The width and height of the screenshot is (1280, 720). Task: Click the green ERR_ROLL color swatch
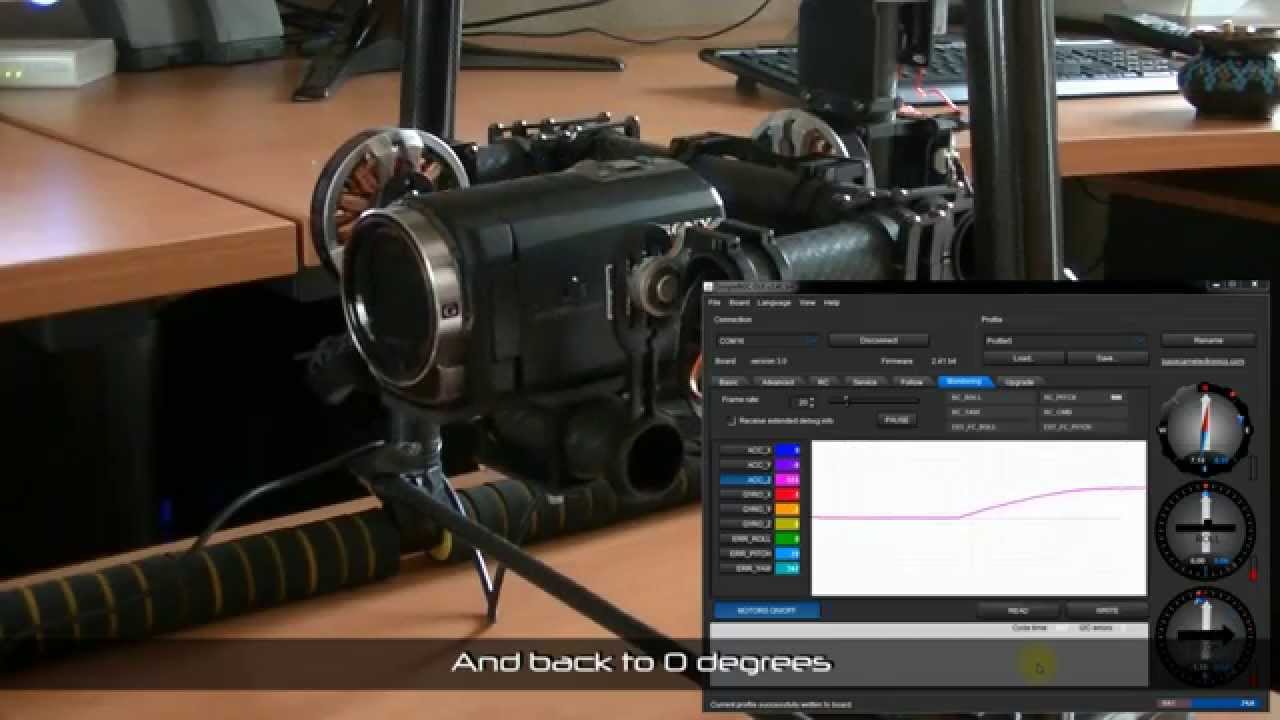788,539
